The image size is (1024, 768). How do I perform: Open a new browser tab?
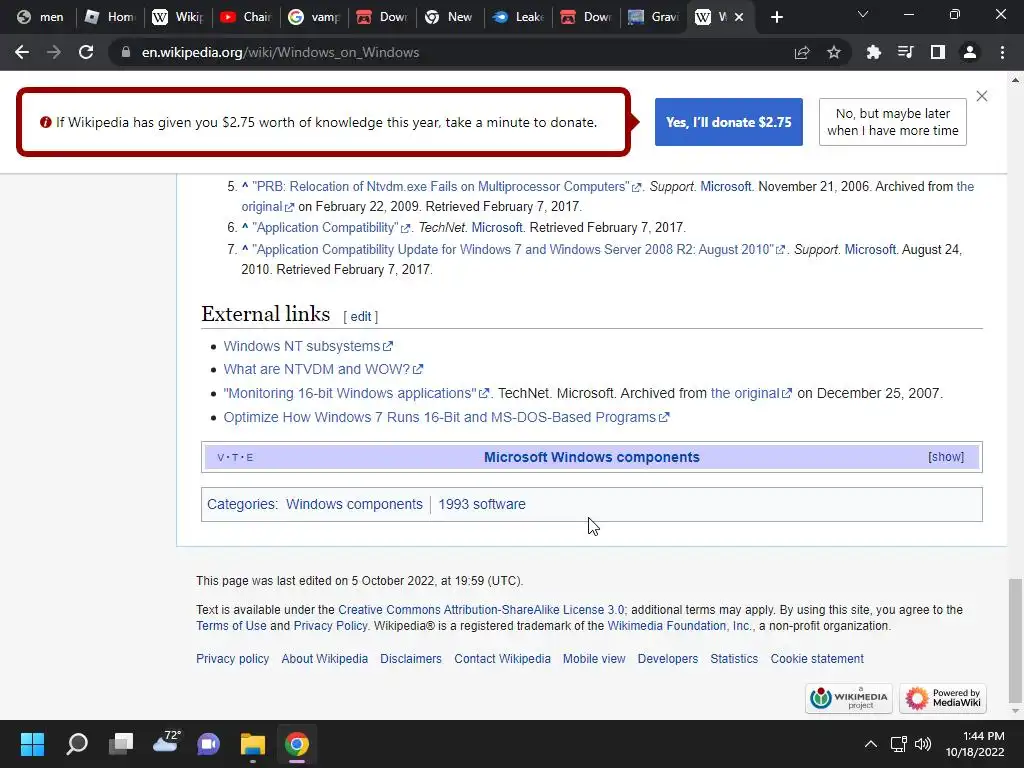[776, 17]
